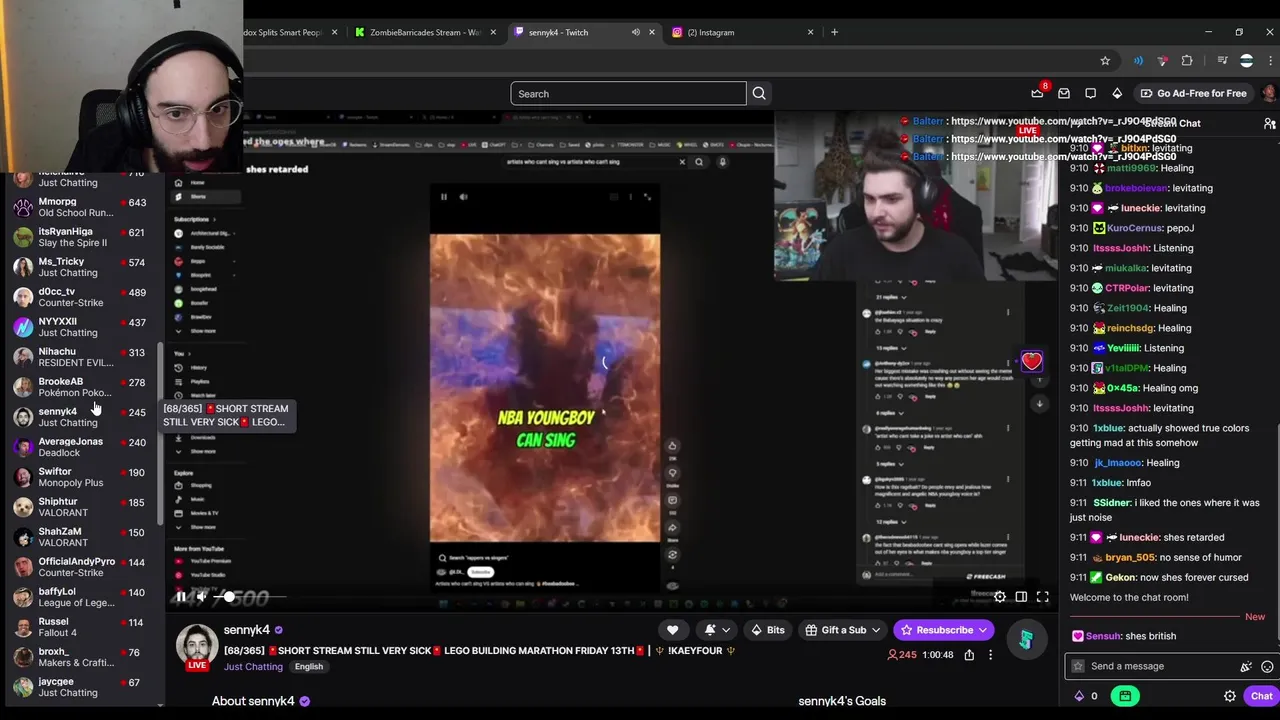Click the English language tag
The height and width of the screenshot is (720, 1280).
tap(309, 667)
